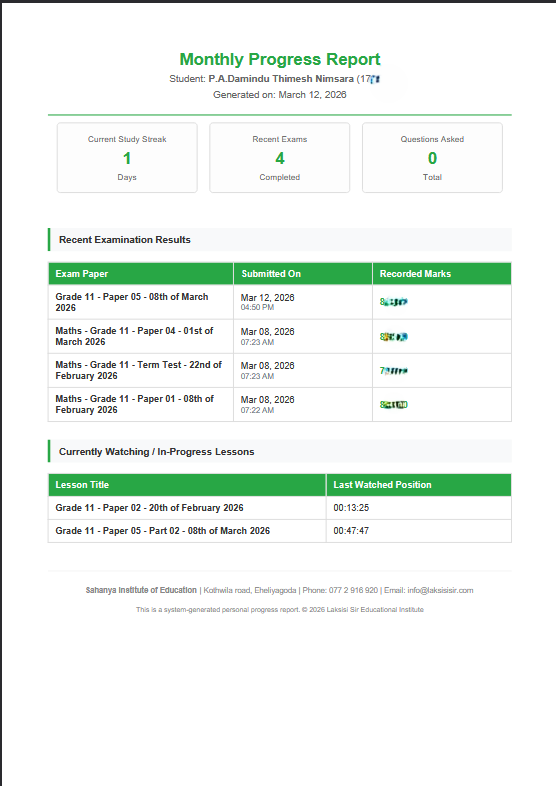Click the Current Study Streak card
Screen dimensions: 556x786
point(127,157)
